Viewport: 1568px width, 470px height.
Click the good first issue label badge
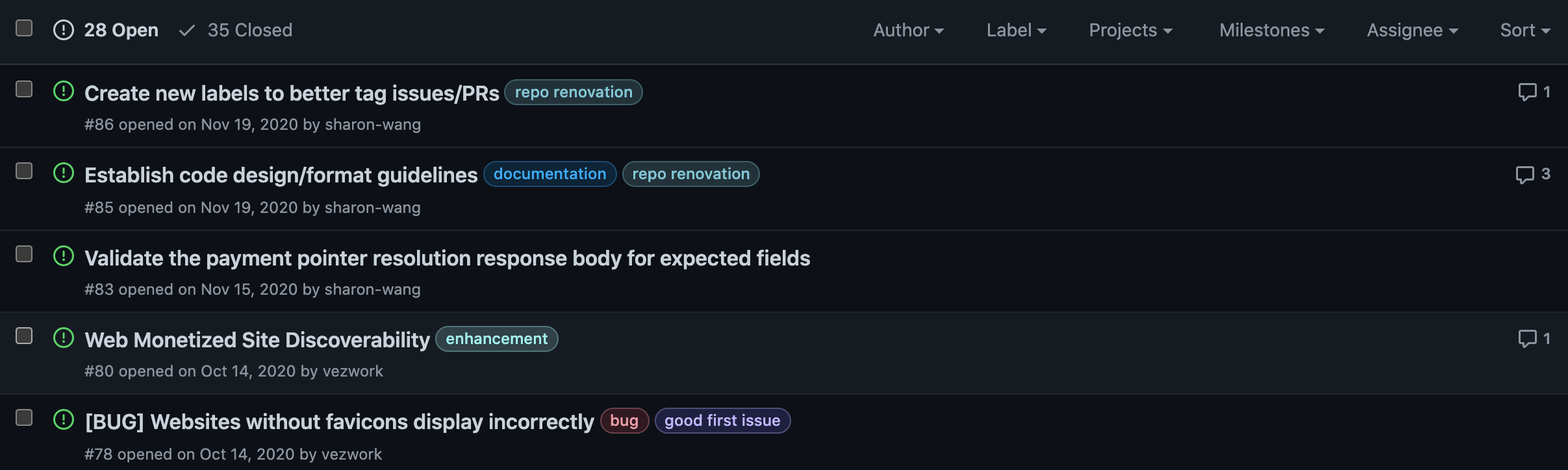click(722, 421)
